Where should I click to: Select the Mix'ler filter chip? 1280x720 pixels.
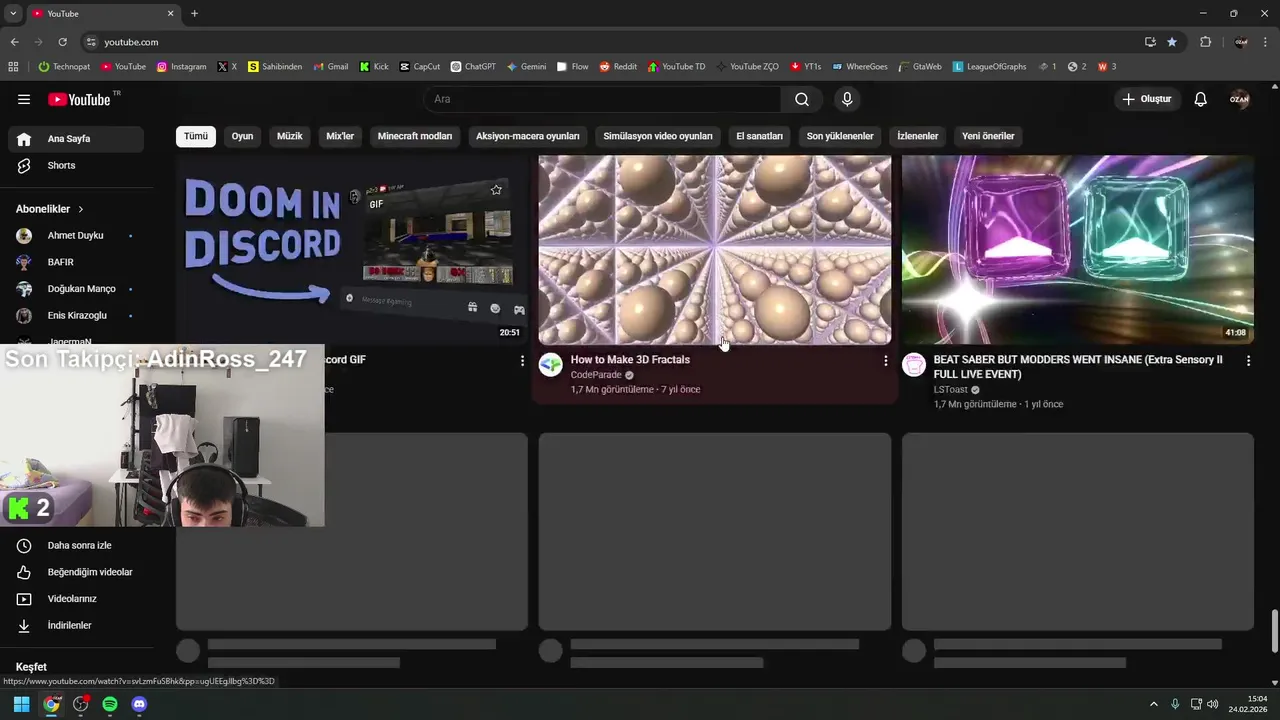point(340,136)
